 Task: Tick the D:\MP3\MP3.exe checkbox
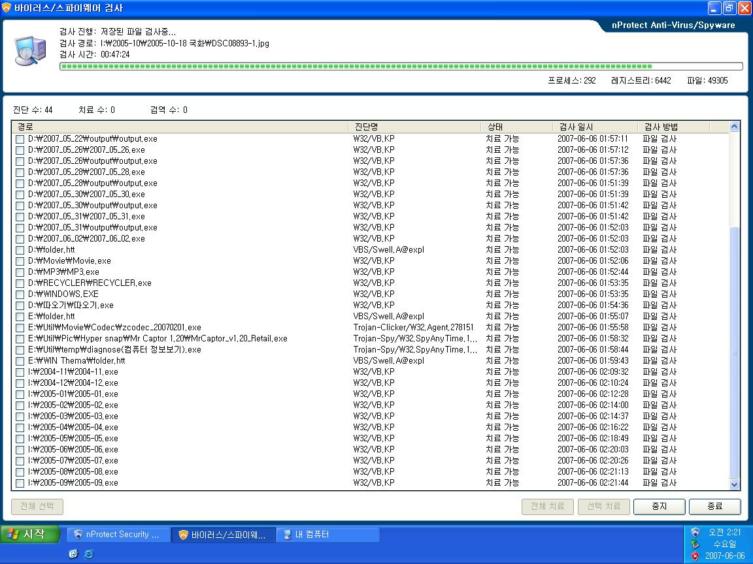[x=20, y=272]
